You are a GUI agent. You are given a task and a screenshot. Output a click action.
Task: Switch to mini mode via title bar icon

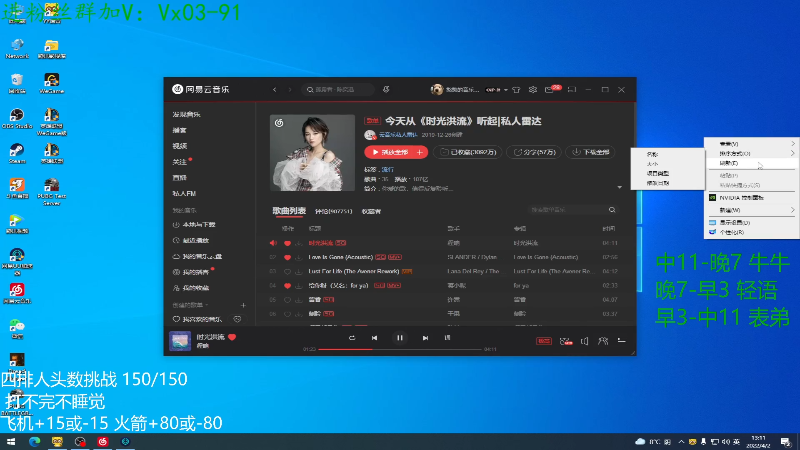coord(572,89)
